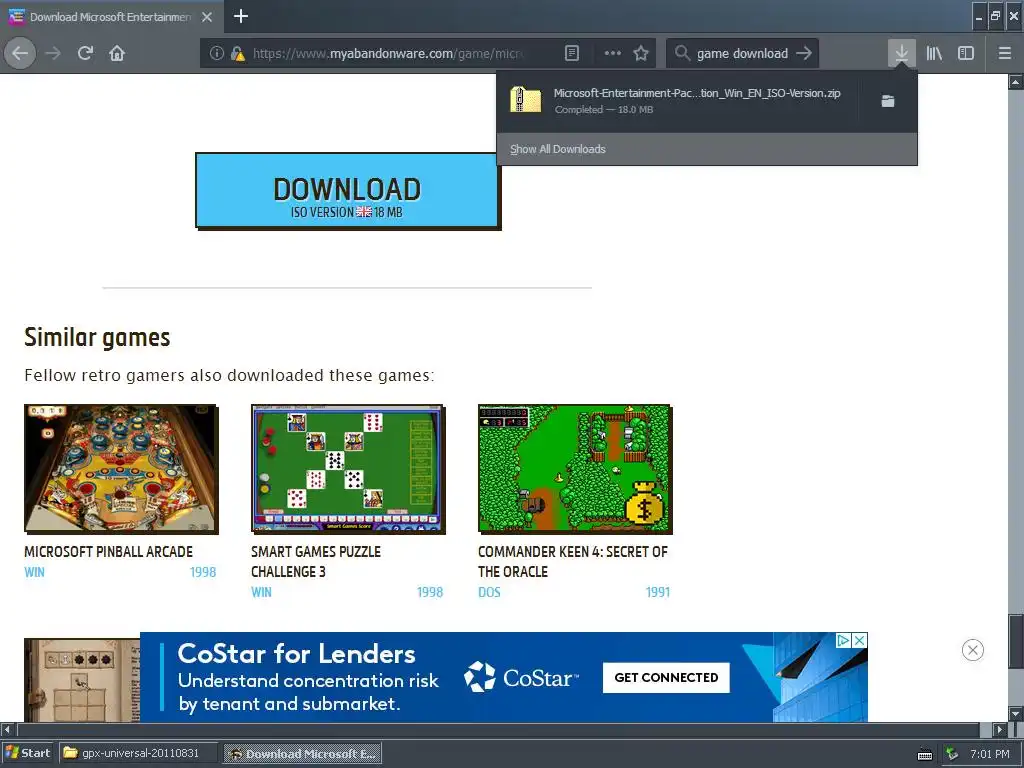This screenshot has height=768, width=1024.
Task: Bookmark this page with the star
Action: [x=641, y=54]
